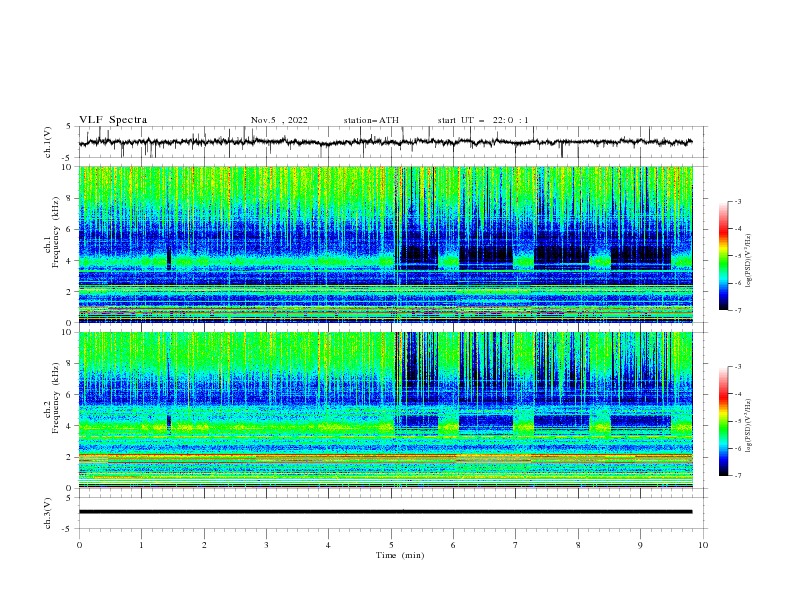
Task: Click the 'Time (min)' axis label
Action: (400, 555)
